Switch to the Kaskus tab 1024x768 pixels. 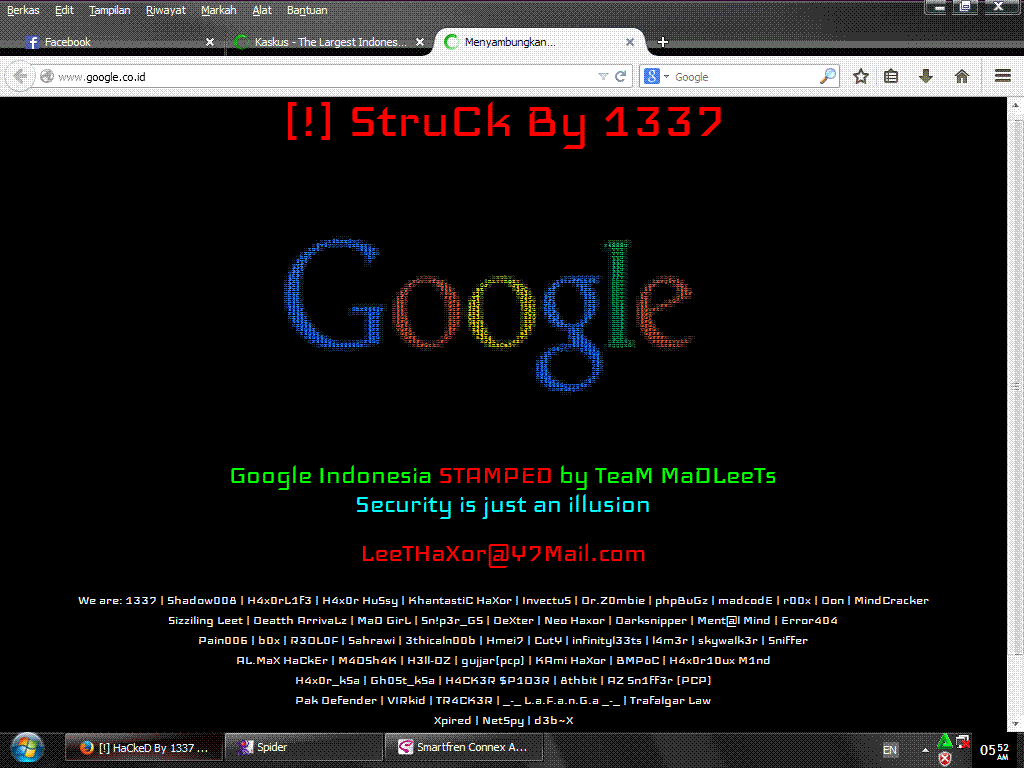(x=330, y=42)
